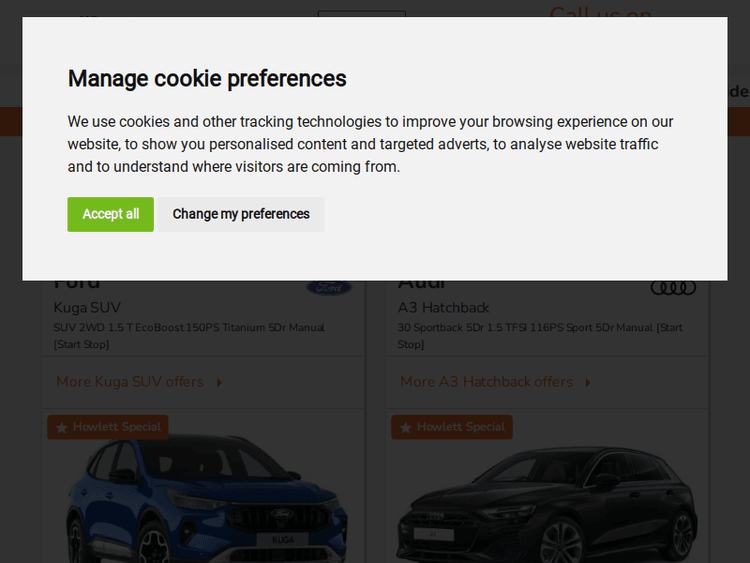Open the More Kuga SUV offers link
The width and height of the screenshot is (750, 563).
[x=130, y=382]
